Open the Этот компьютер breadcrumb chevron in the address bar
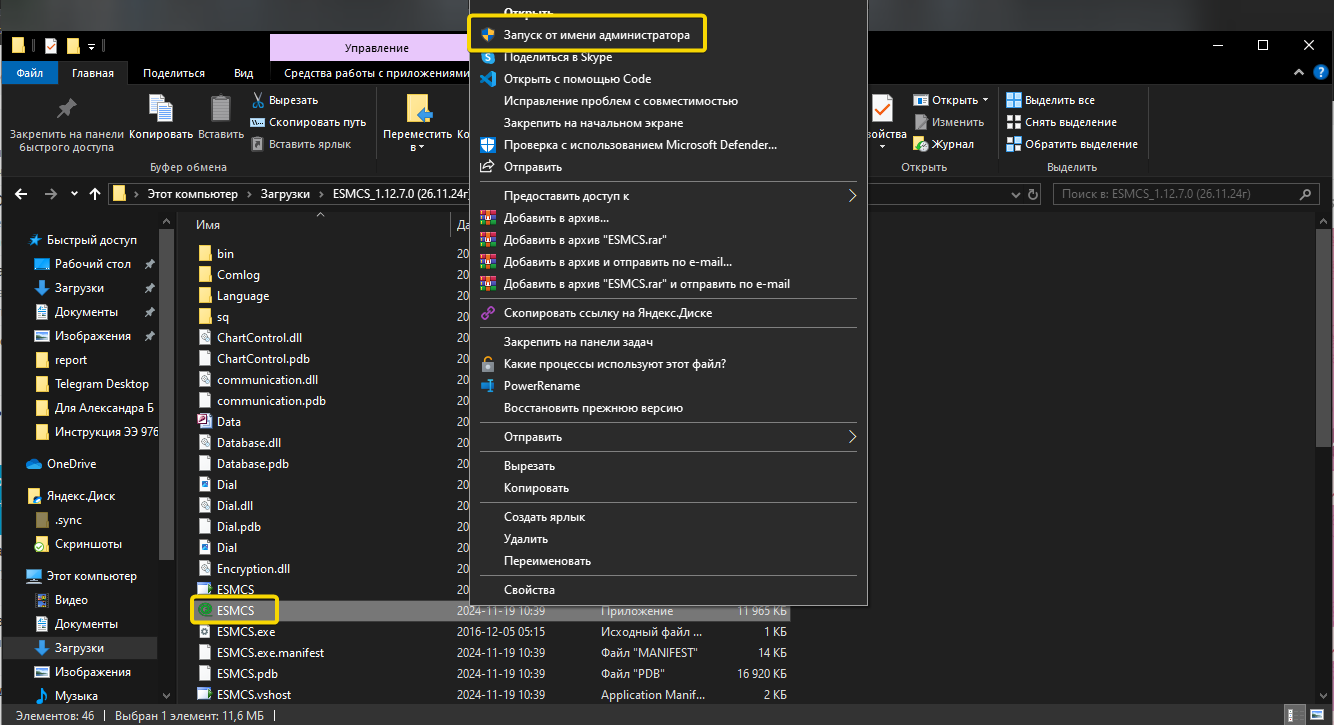Image resolution: width=1334 pixels, height=725 pixels. 250,194
